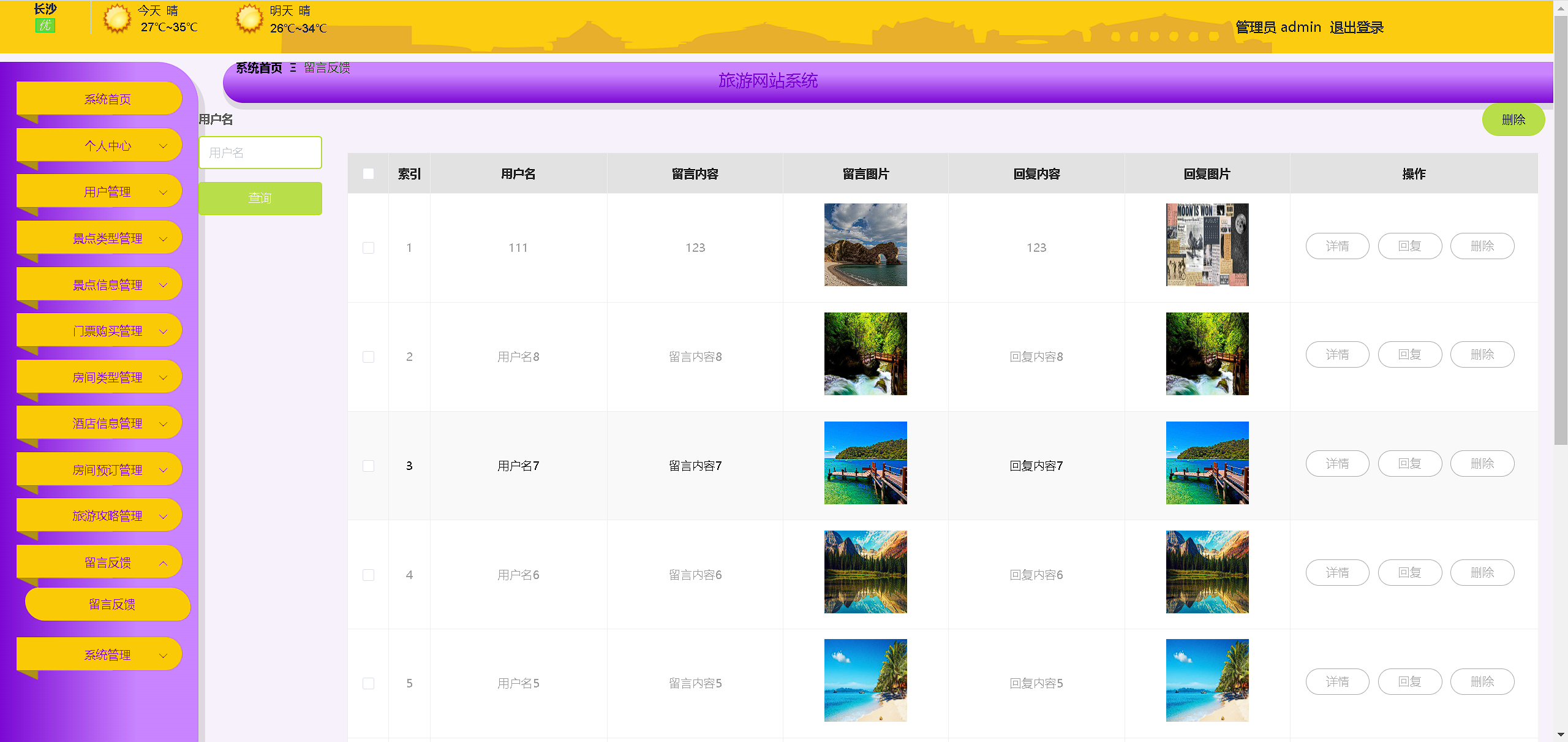Click the 用户名 search input field
This screenshot has height=742, width=1568.
[x=260, y=153]
